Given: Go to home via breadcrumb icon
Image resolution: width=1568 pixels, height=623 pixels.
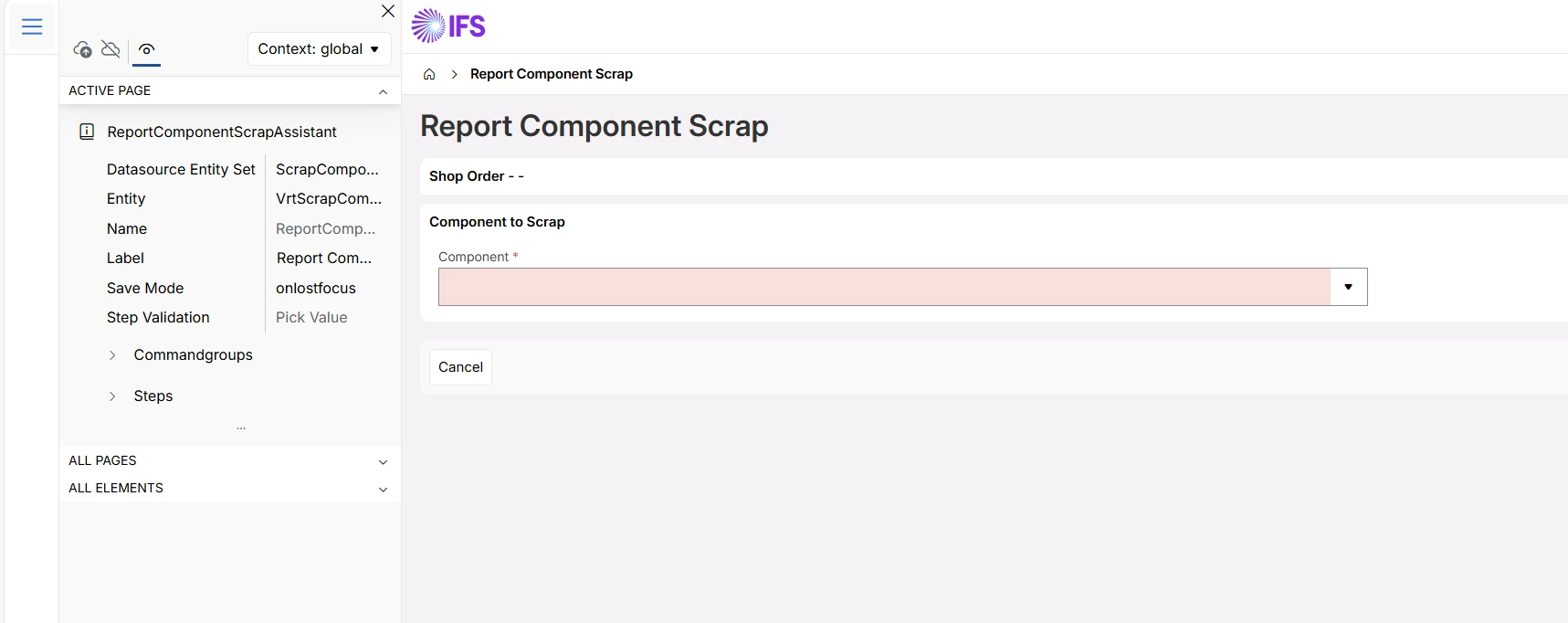Looking at the screenshot, I should (x=429, y=74).
